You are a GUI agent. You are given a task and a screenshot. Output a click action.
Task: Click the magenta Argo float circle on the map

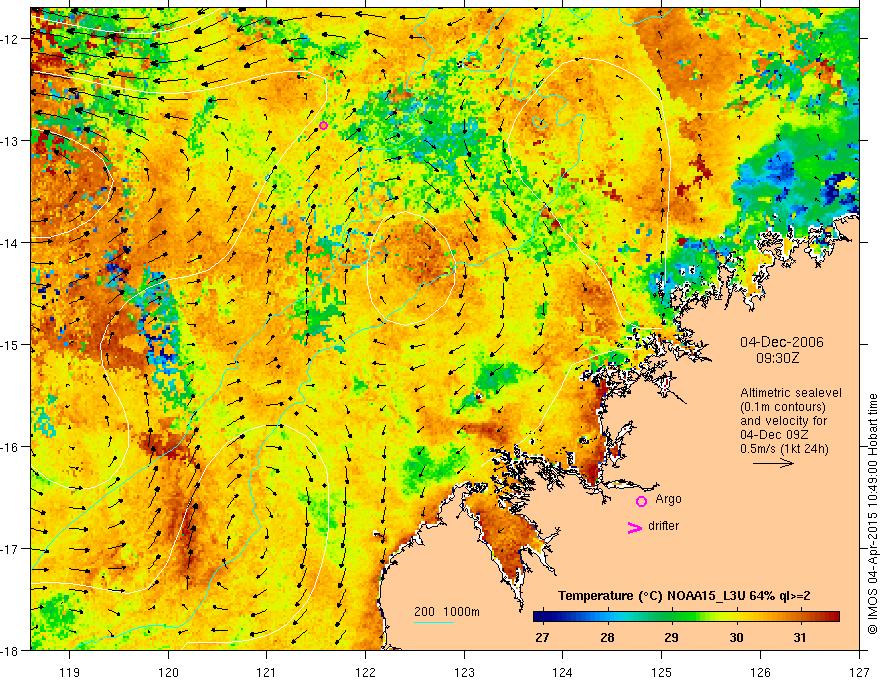click(323, 125)
